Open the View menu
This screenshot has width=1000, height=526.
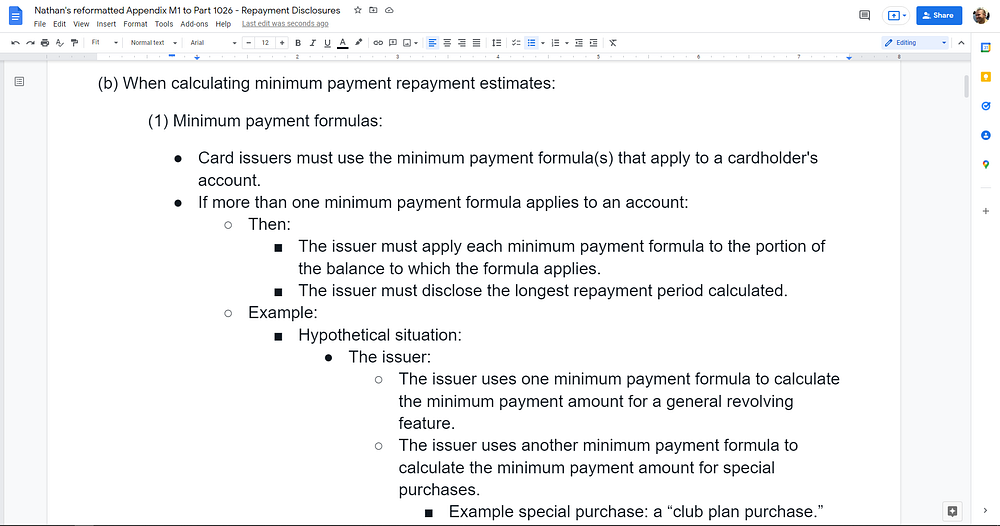point(81,24)
